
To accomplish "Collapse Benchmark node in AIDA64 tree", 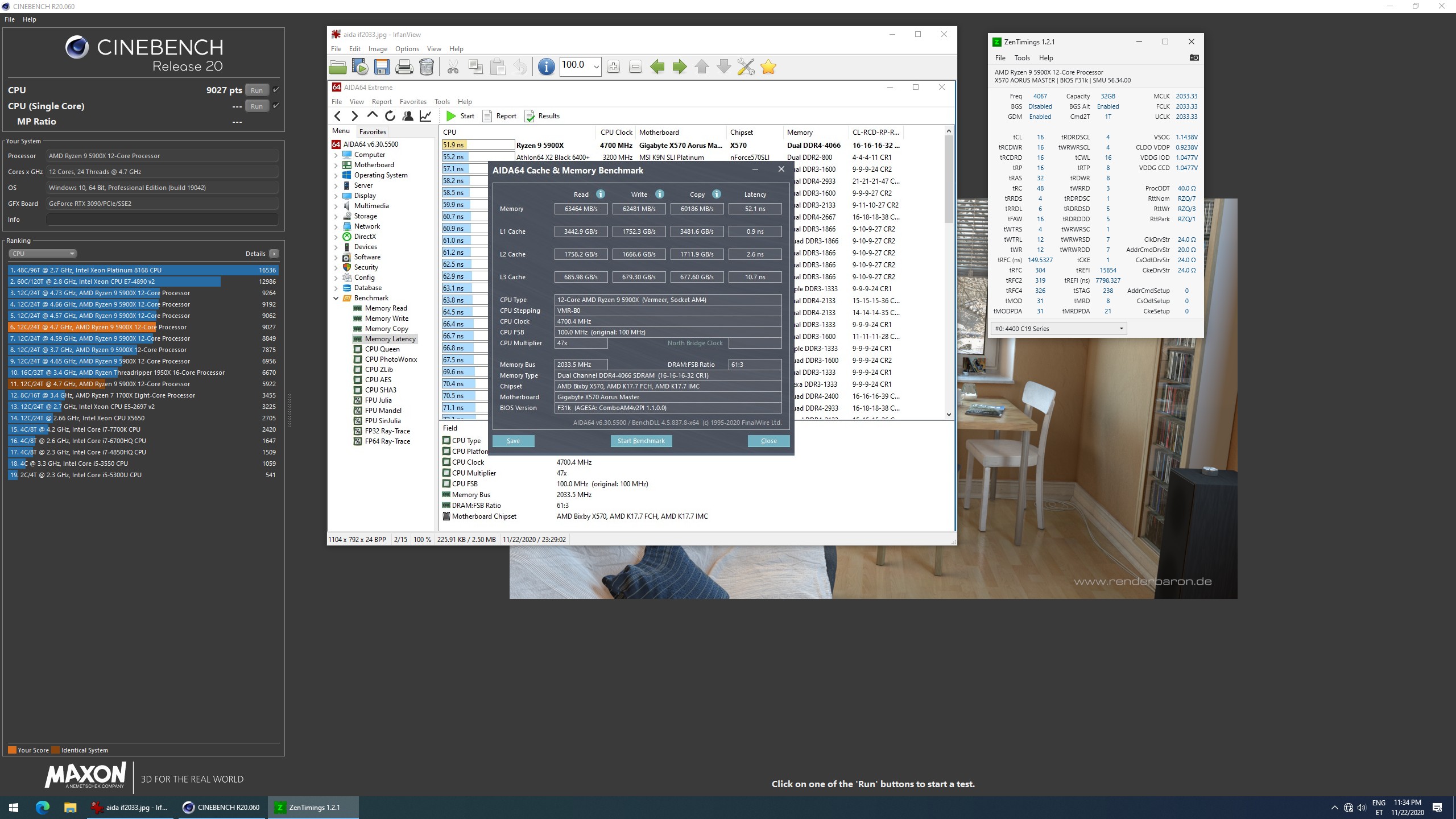I will click(336, 298).
